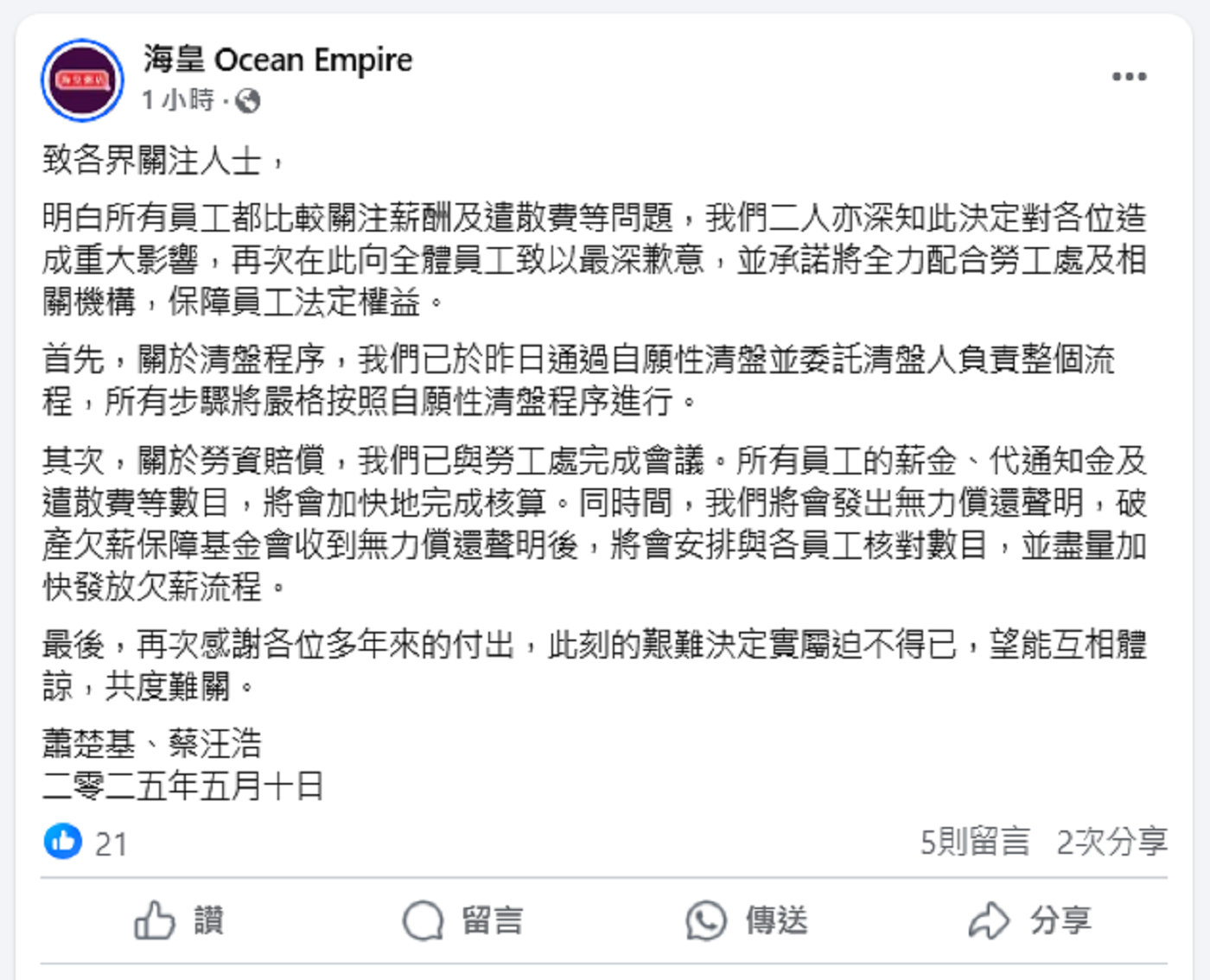Open the 海皇 Ocean Empire page name link

(277, 60)
